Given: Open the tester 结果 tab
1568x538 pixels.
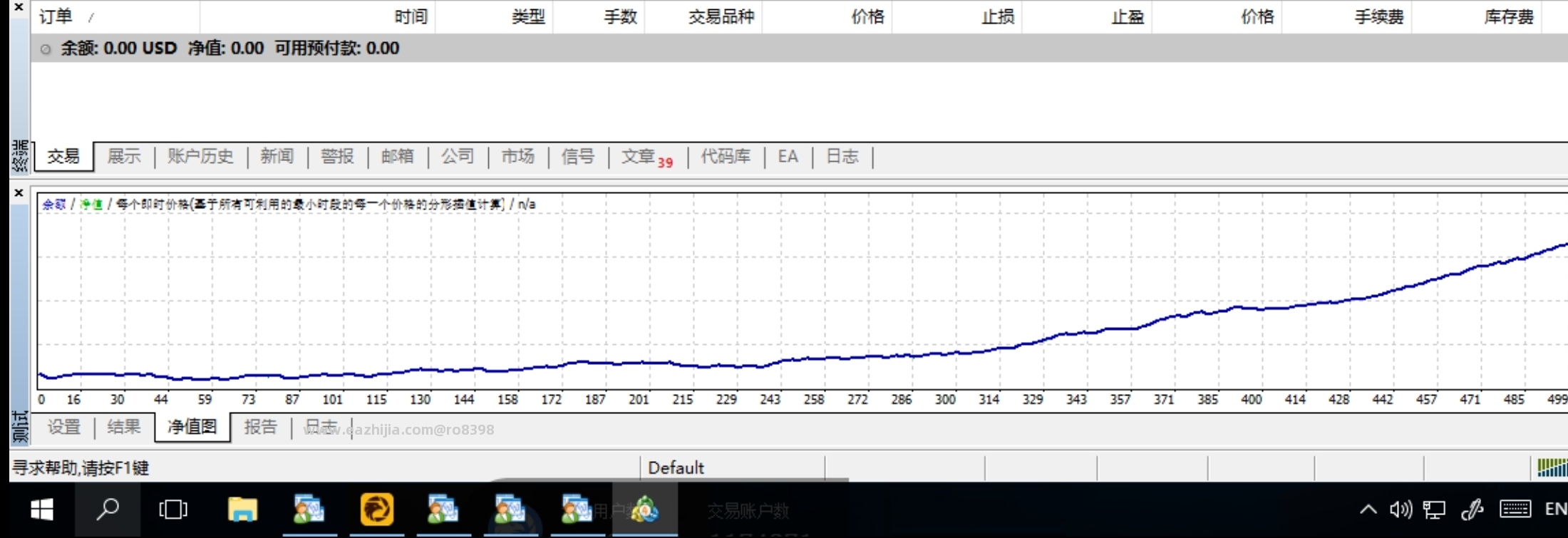Looking at the screenshot, I should [x=123, y=427].
